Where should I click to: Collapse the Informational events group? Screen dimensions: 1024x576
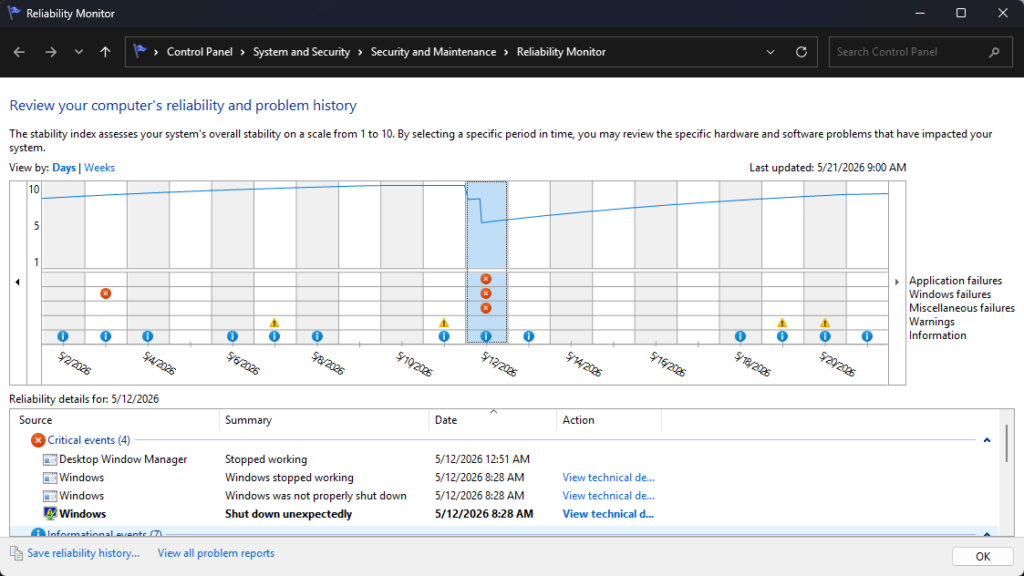(x=987, y=534)
